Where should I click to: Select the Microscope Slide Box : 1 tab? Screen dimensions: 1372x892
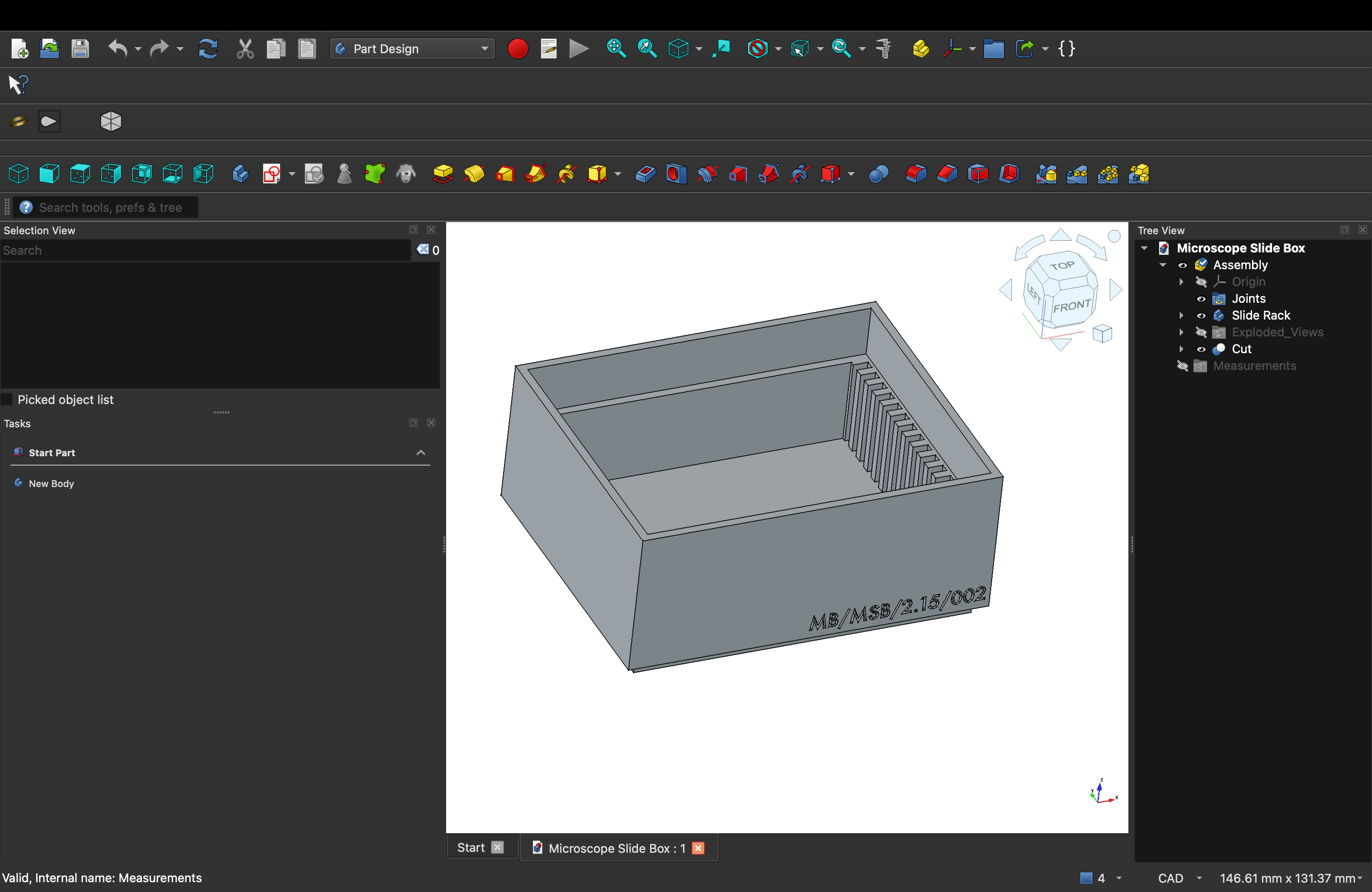(617, 848)
